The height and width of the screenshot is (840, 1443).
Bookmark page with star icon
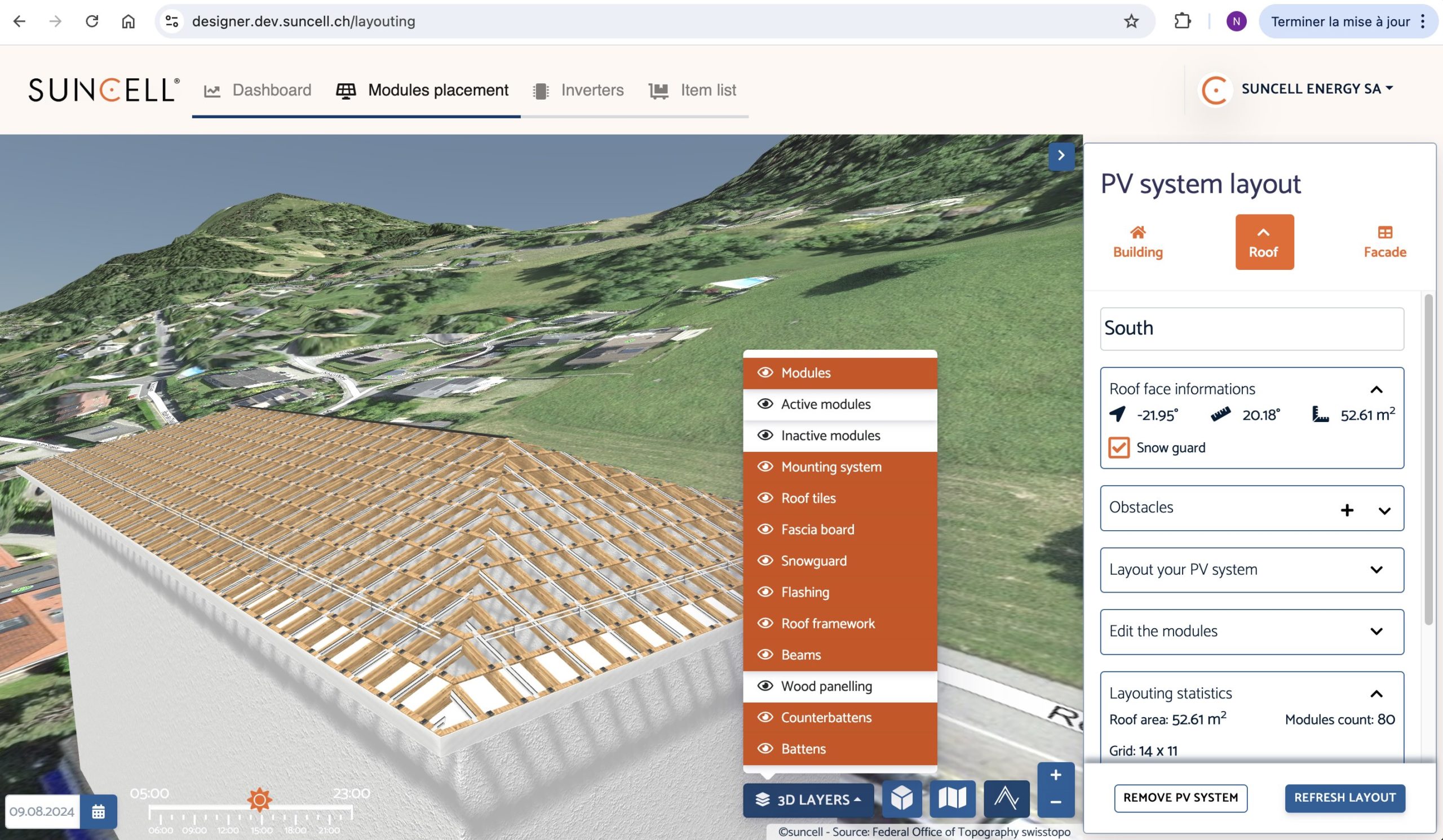(1131, 22)
